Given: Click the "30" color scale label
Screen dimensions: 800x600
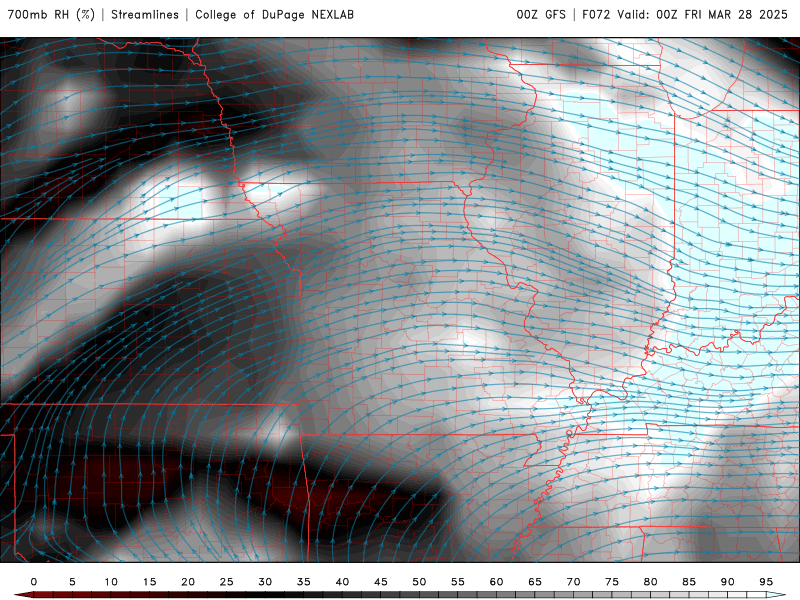Looking at the screenshot, I should pos(265,582).
